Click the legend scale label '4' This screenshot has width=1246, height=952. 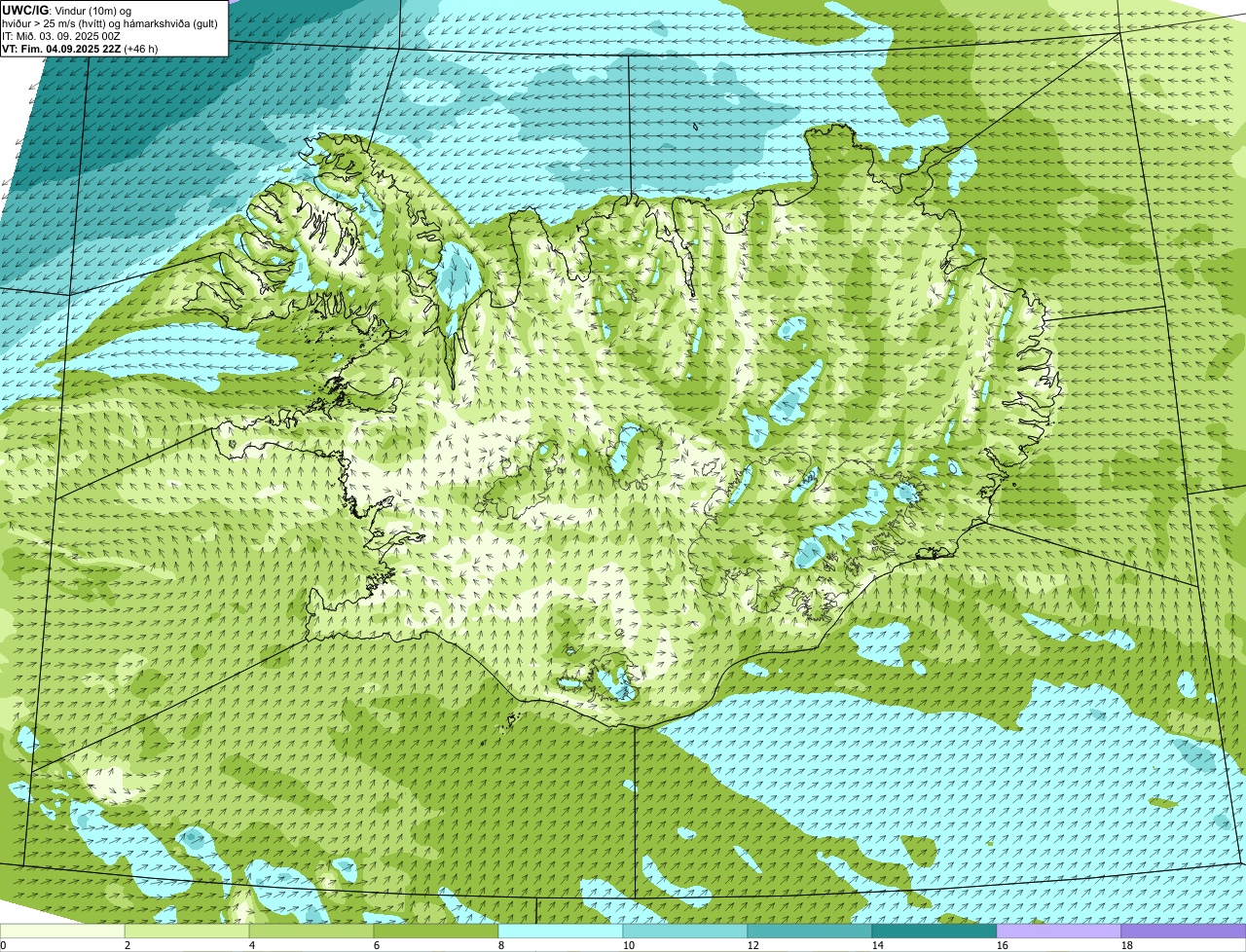coord(252,945)
